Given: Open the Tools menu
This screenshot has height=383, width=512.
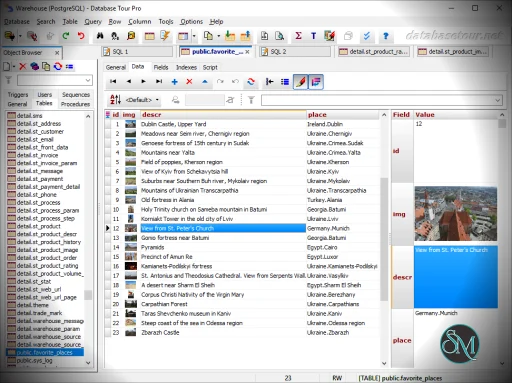Looking at the screenshot, I should pyautogui.click(x=166, y=22).
